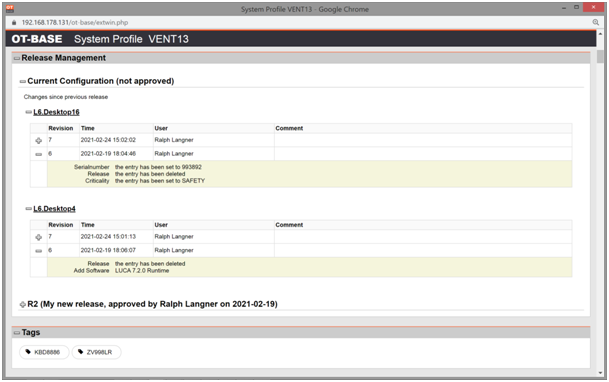The width and height of the screenshot is (609, 382).
Task: Maximize the Chrome window
Action: (x=576, y=7)
